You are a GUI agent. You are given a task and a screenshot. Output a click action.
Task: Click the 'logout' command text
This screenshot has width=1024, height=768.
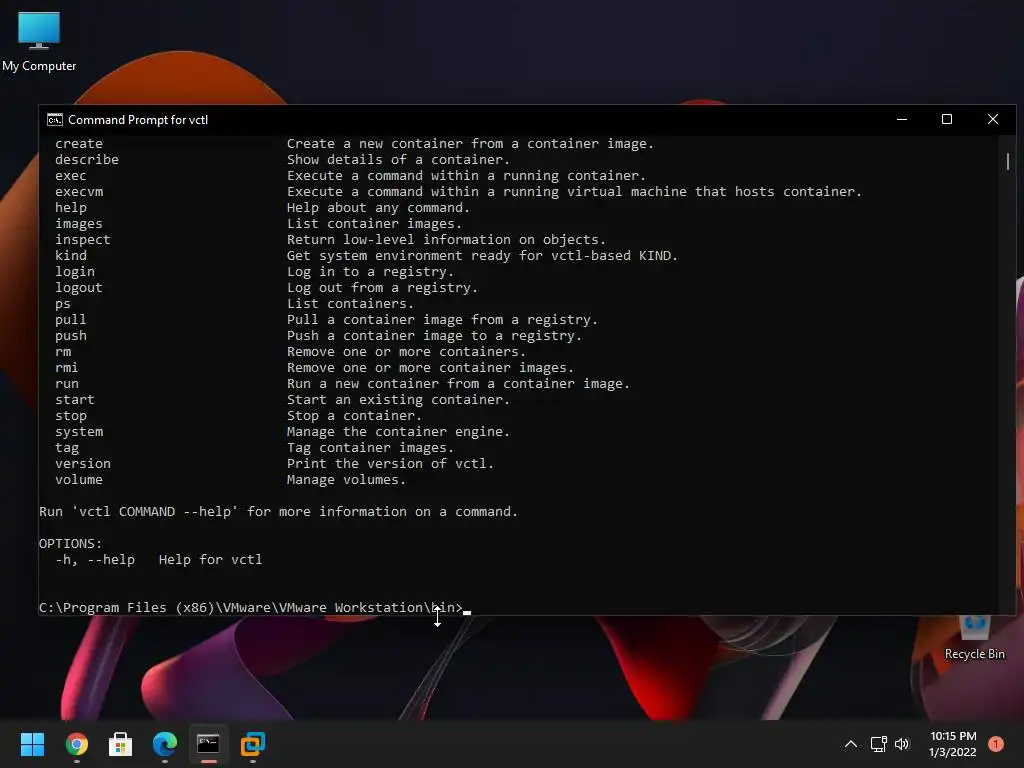click(79, 287)
